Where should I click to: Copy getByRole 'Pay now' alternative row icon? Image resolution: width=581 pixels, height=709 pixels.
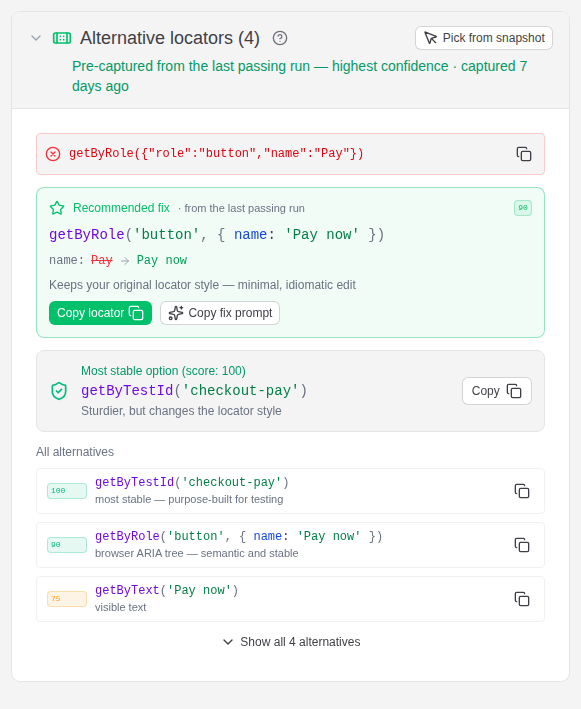[x=522, y=545]
